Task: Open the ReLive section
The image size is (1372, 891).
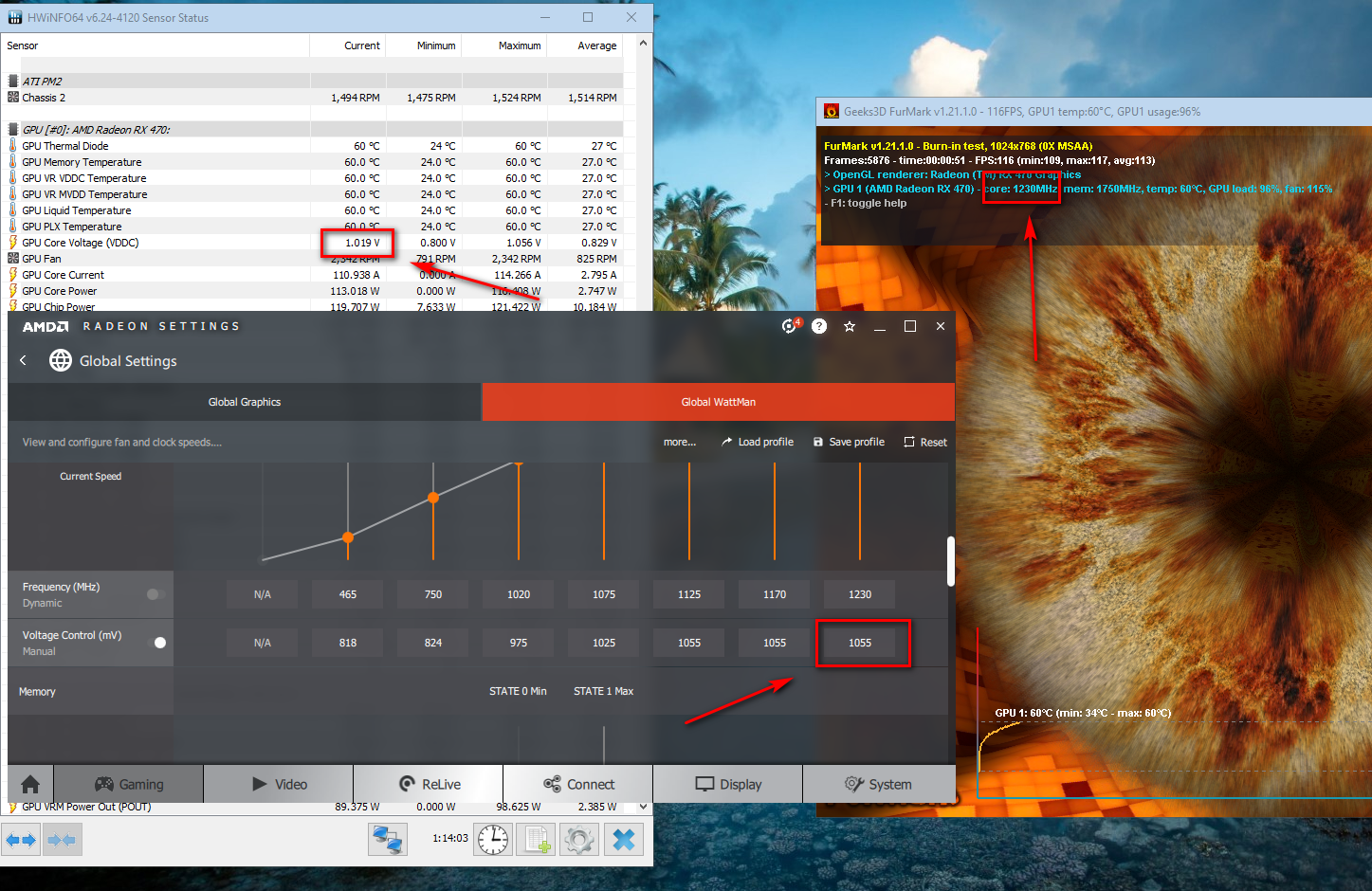Action: pyautogui.click(x=429, y=784)
